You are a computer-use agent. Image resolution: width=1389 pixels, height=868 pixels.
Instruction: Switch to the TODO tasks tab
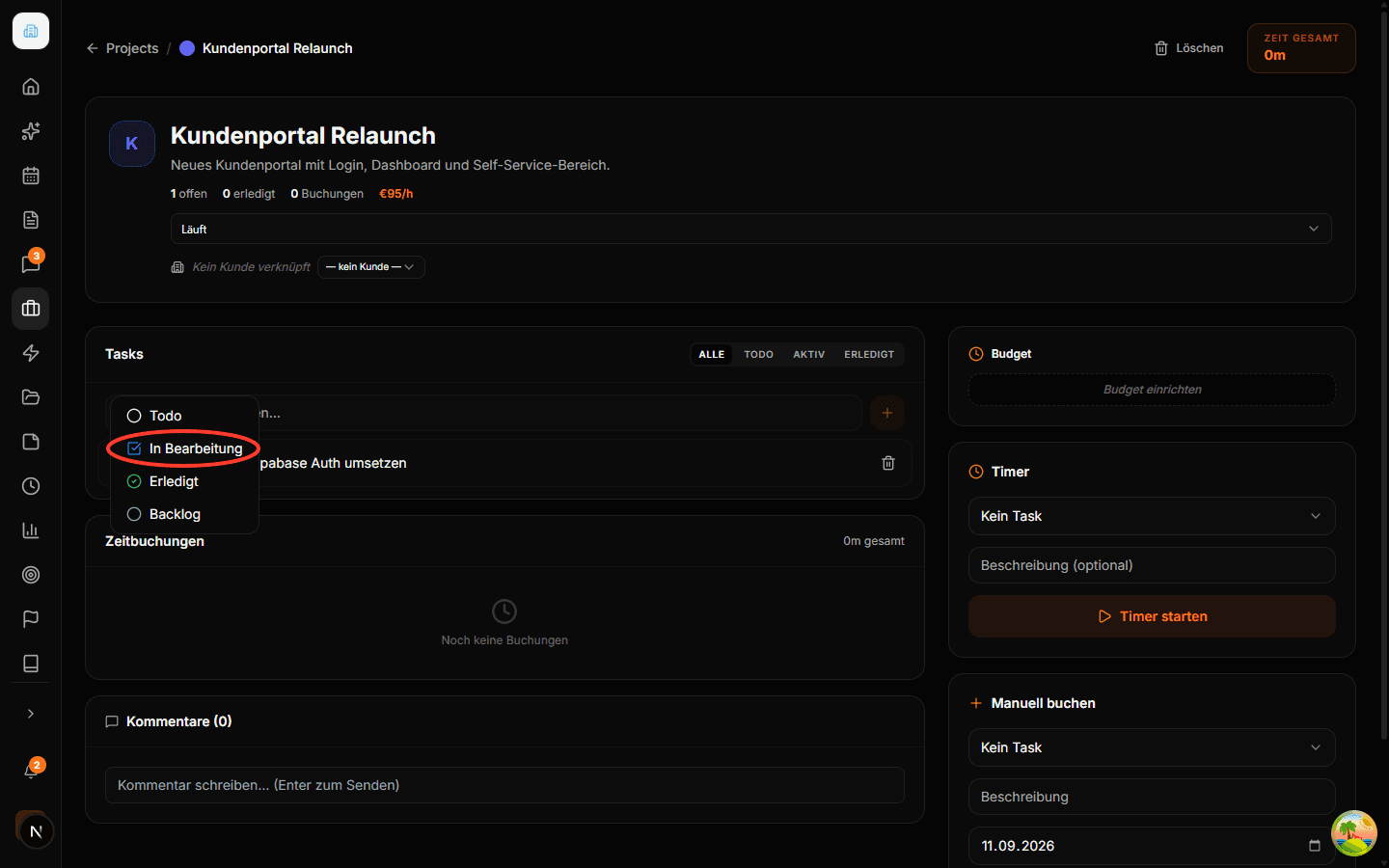(759, 354)
